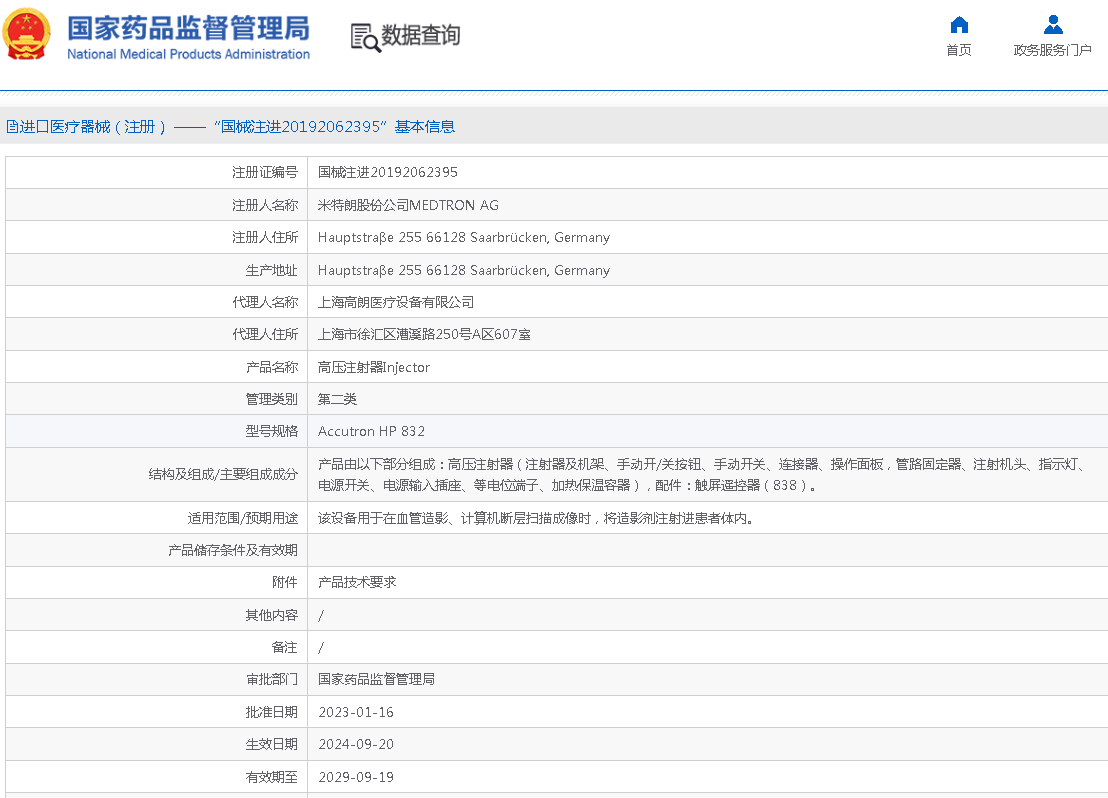Click the approval date 2023-01-16
The height and width of the screenshot is (798, 1108).
coord(356,712)
